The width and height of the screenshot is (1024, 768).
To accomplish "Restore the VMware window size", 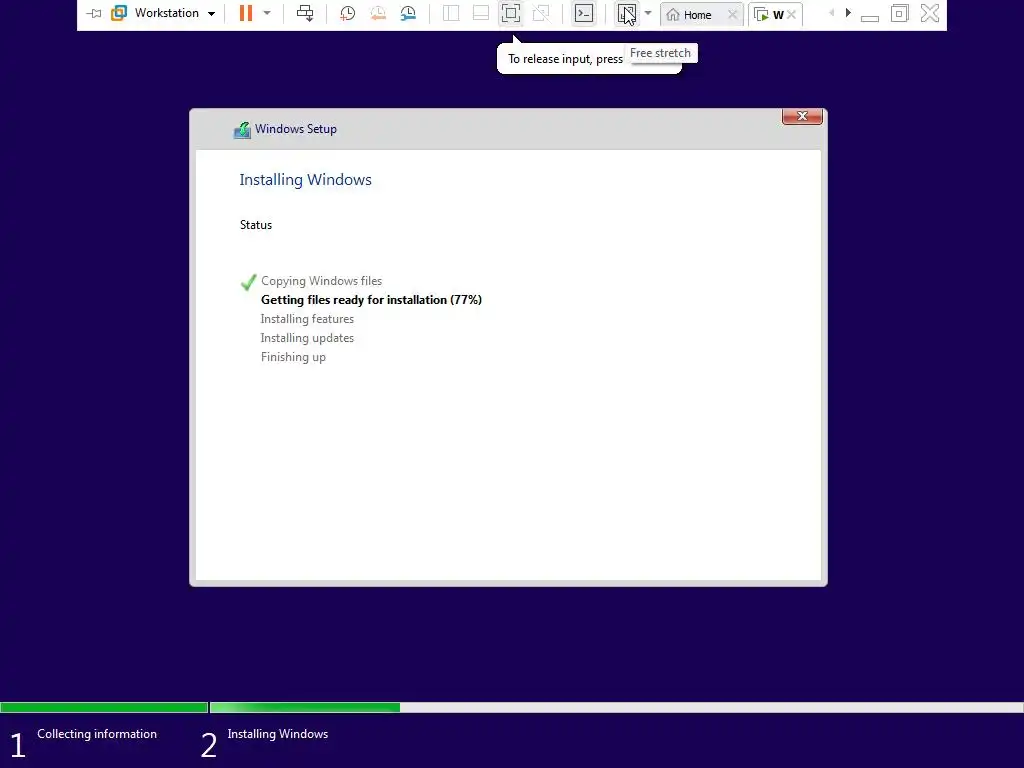I will click(x=899, y=13).
